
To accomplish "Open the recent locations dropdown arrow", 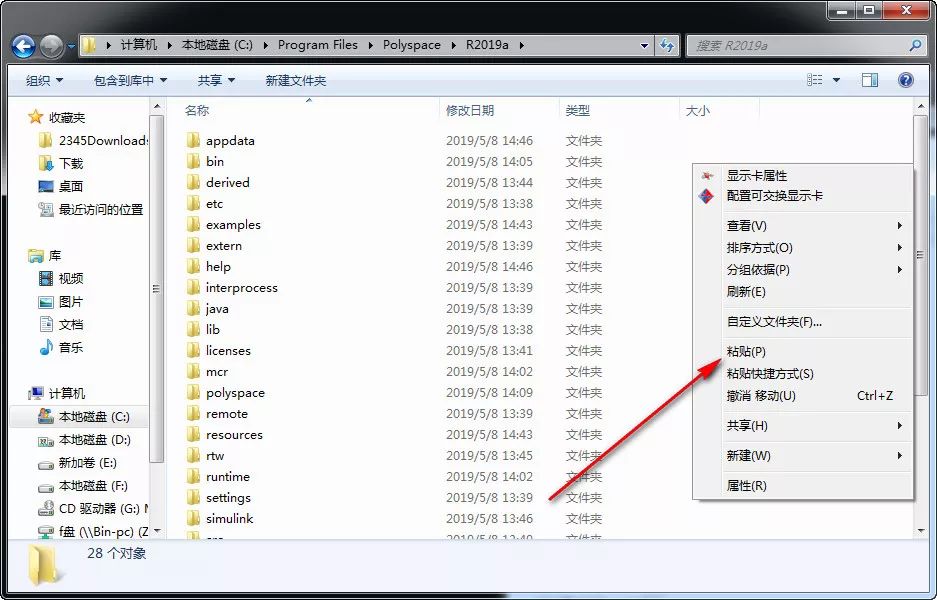I will point(71,46).
